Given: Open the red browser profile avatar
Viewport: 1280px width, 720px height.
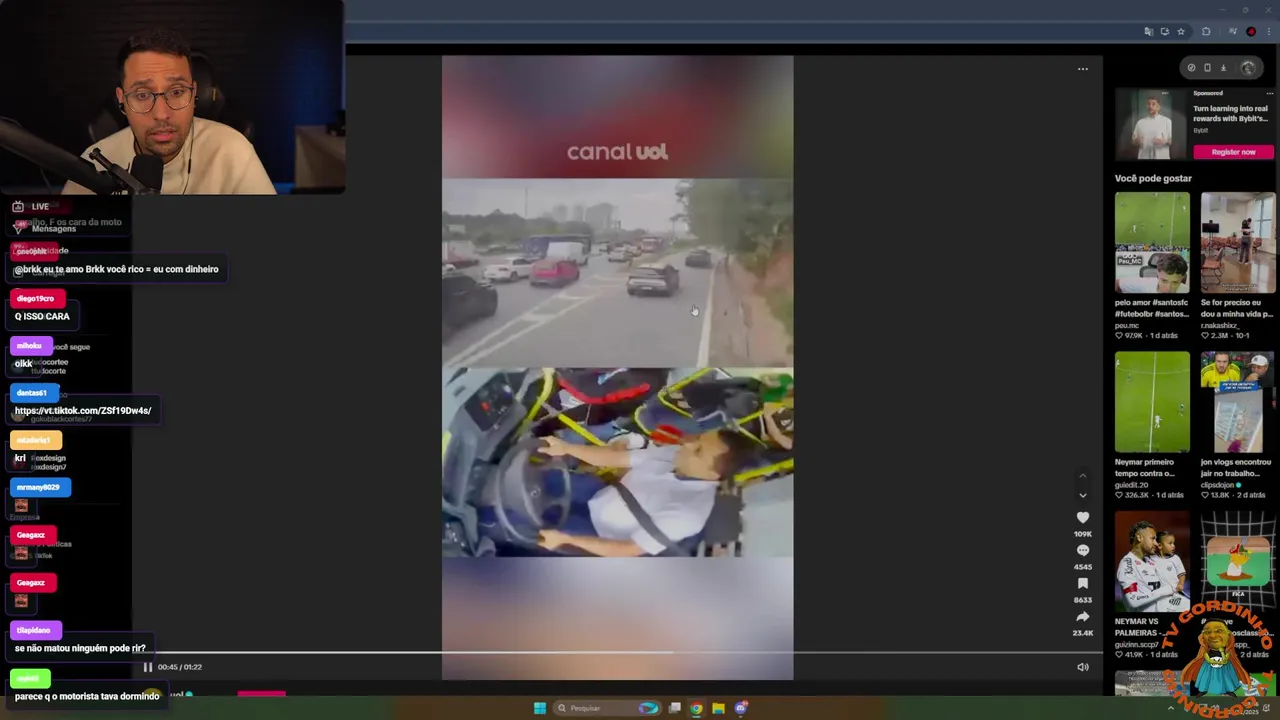Looking at the screenshot, I should (1251, 32).
